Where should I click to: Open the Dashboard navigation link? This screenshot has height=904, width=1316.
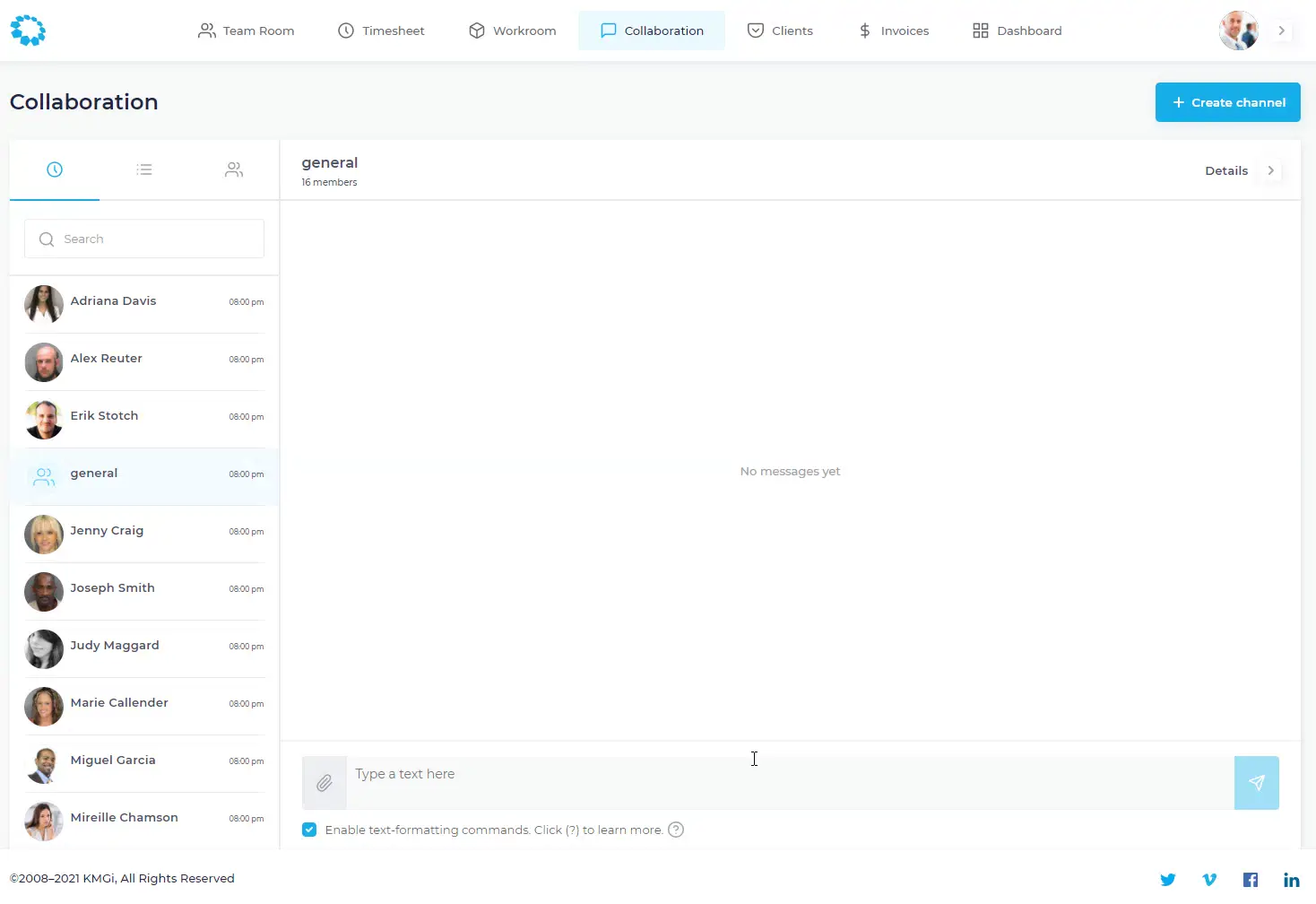pyautogui.click(x=1017, y=30)
